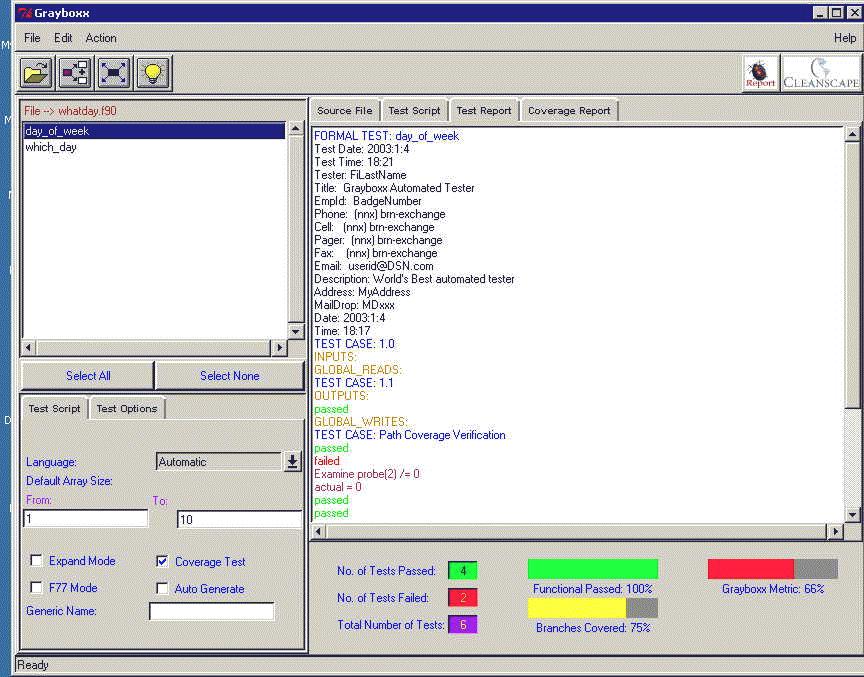This screenshot has height=677, width=864.
Task: Click the Generic Name input field
Action: tap(212, 611)
